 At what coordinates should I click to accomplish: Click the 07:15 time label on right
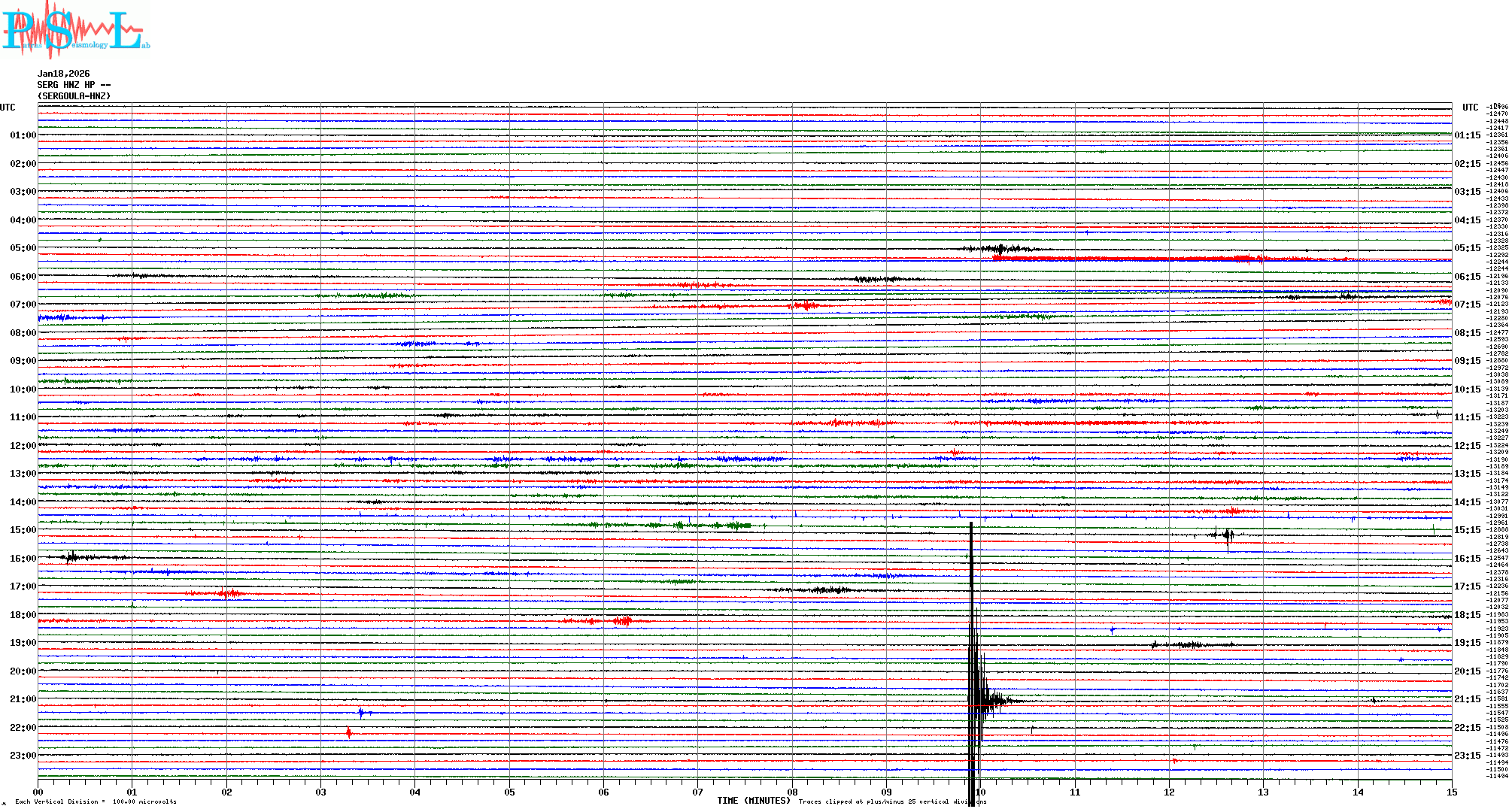(x=1467, y=304)
